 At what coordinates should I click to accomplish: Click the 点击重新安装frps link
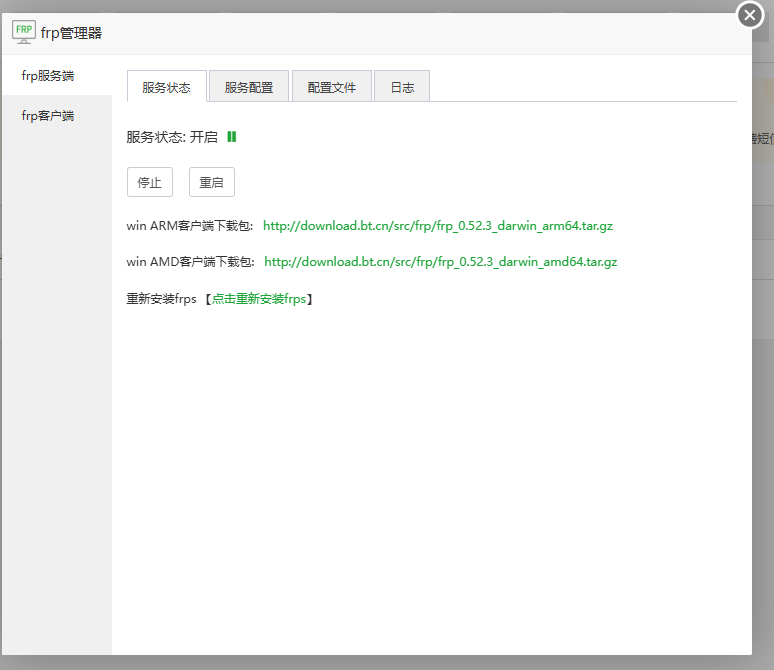click(259, 299)
